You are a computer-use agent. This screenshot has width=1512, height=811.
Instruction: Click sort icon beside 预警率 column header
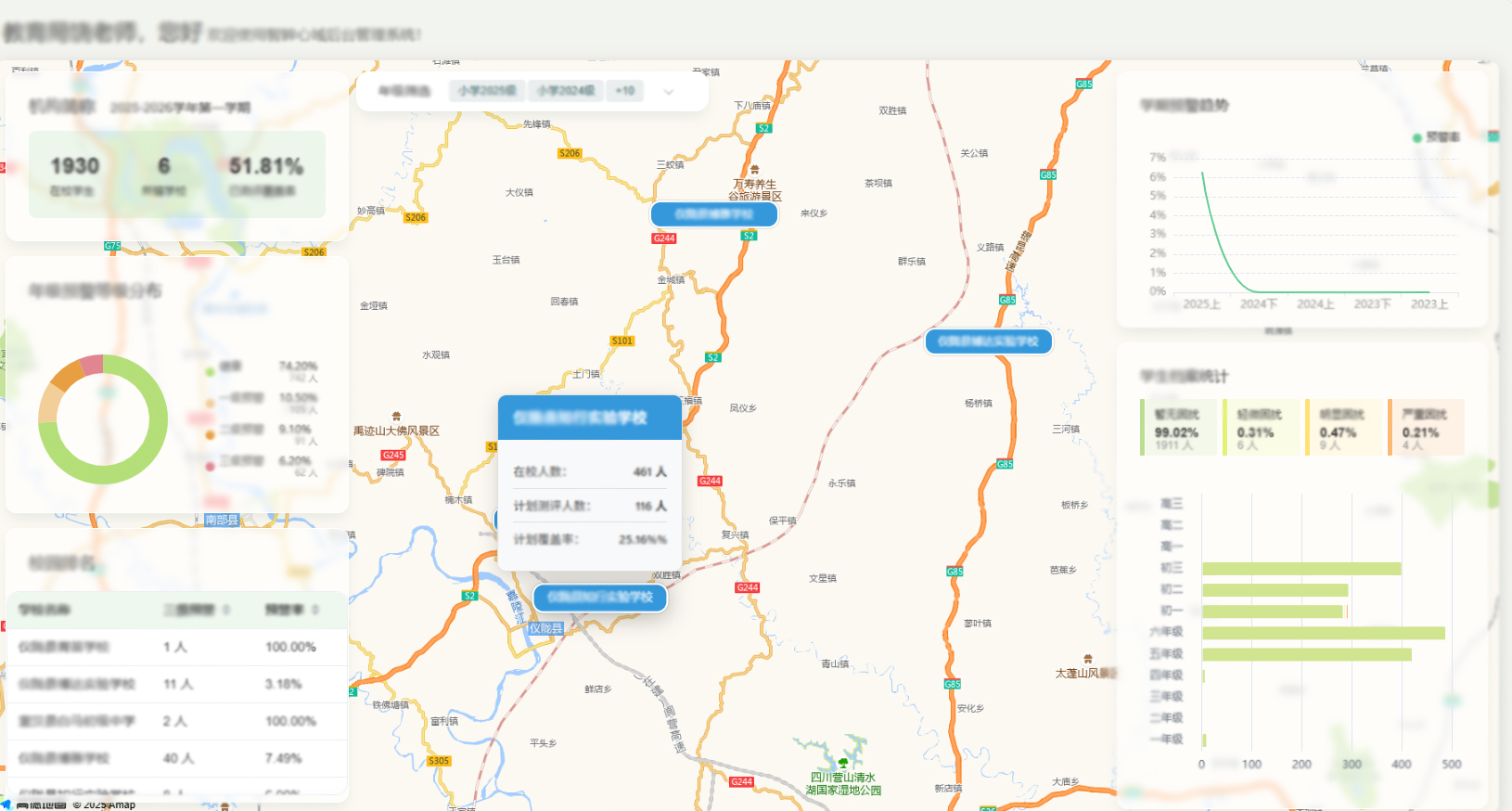315,610
